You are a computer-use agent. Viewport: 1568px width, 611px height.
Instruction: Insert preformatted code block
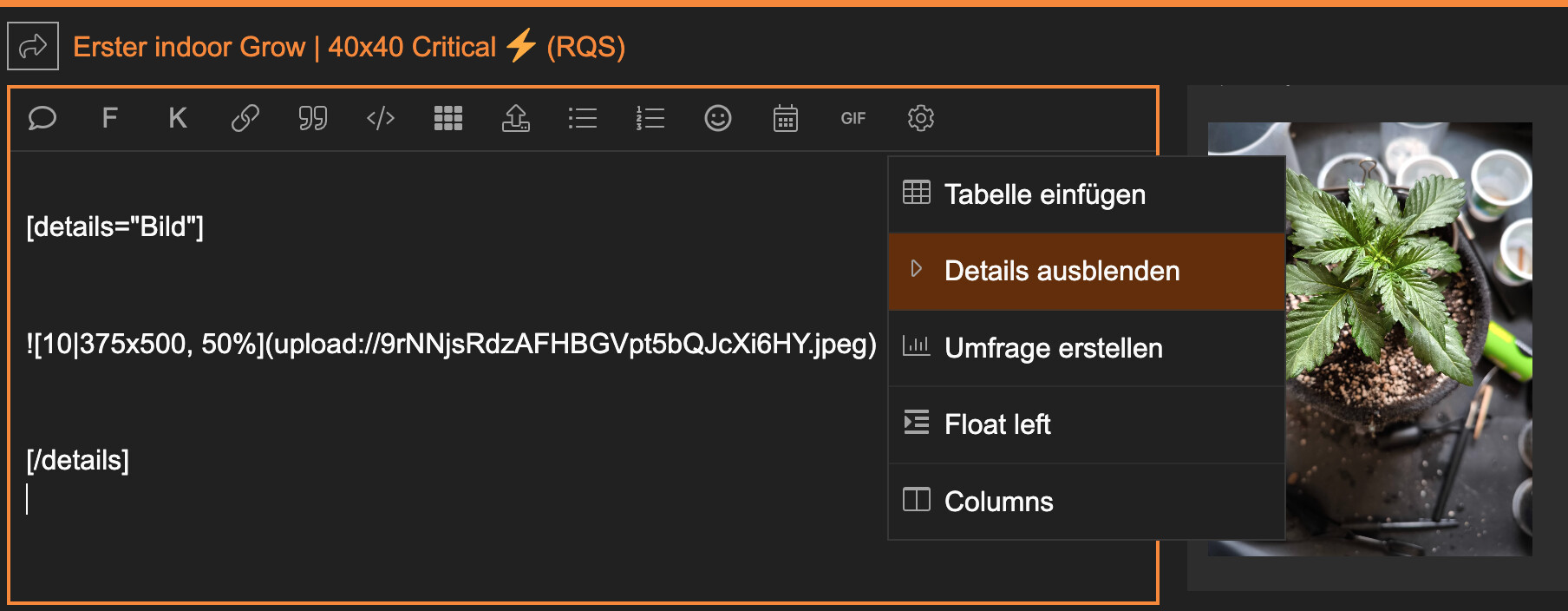[x=381, y=118]
